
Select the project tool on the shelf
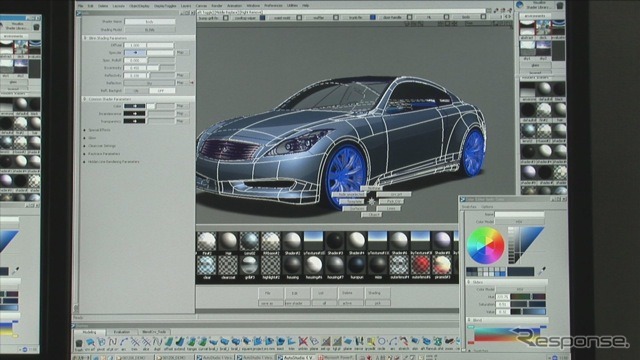click(x=258, y=342)
